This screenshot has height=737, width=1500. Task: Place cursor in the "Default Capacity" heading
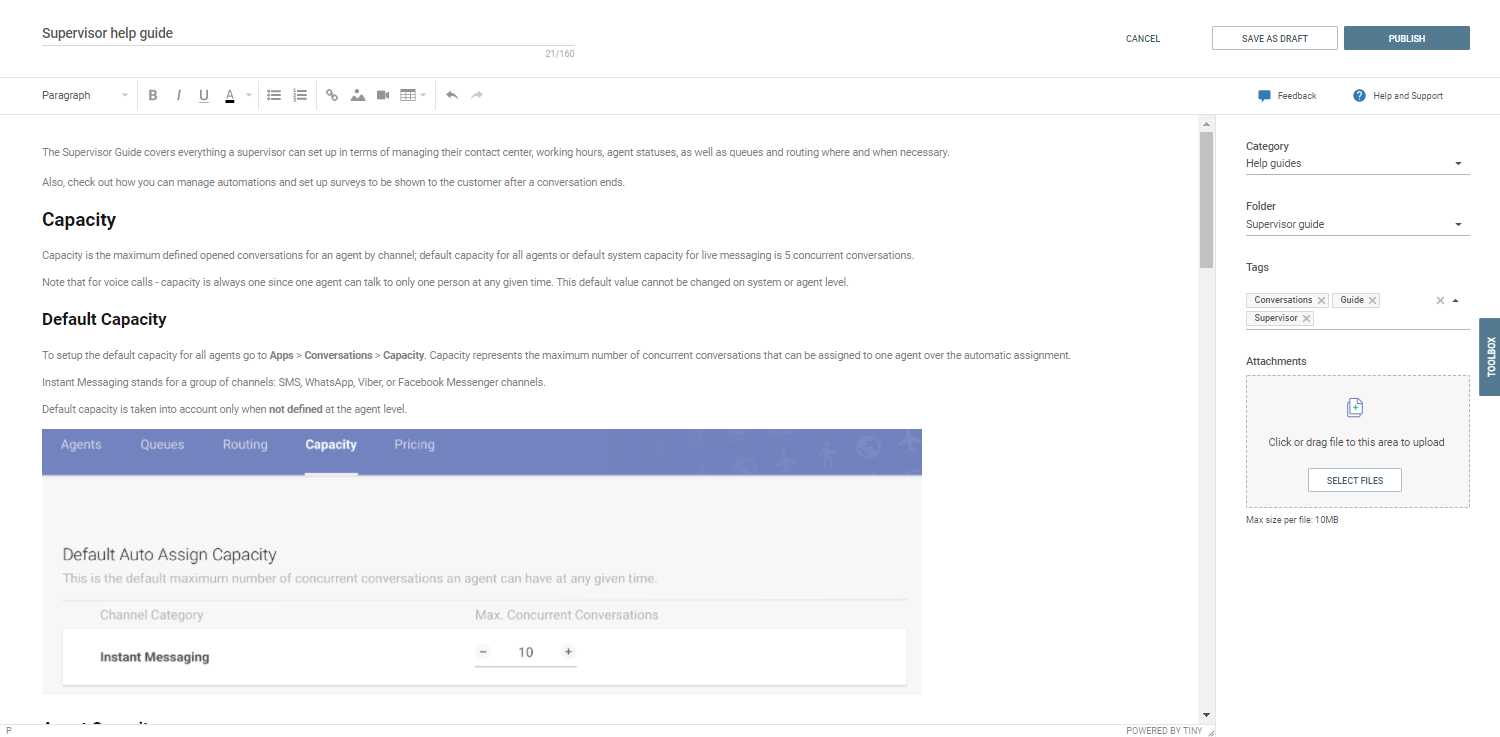coord(104,320)
